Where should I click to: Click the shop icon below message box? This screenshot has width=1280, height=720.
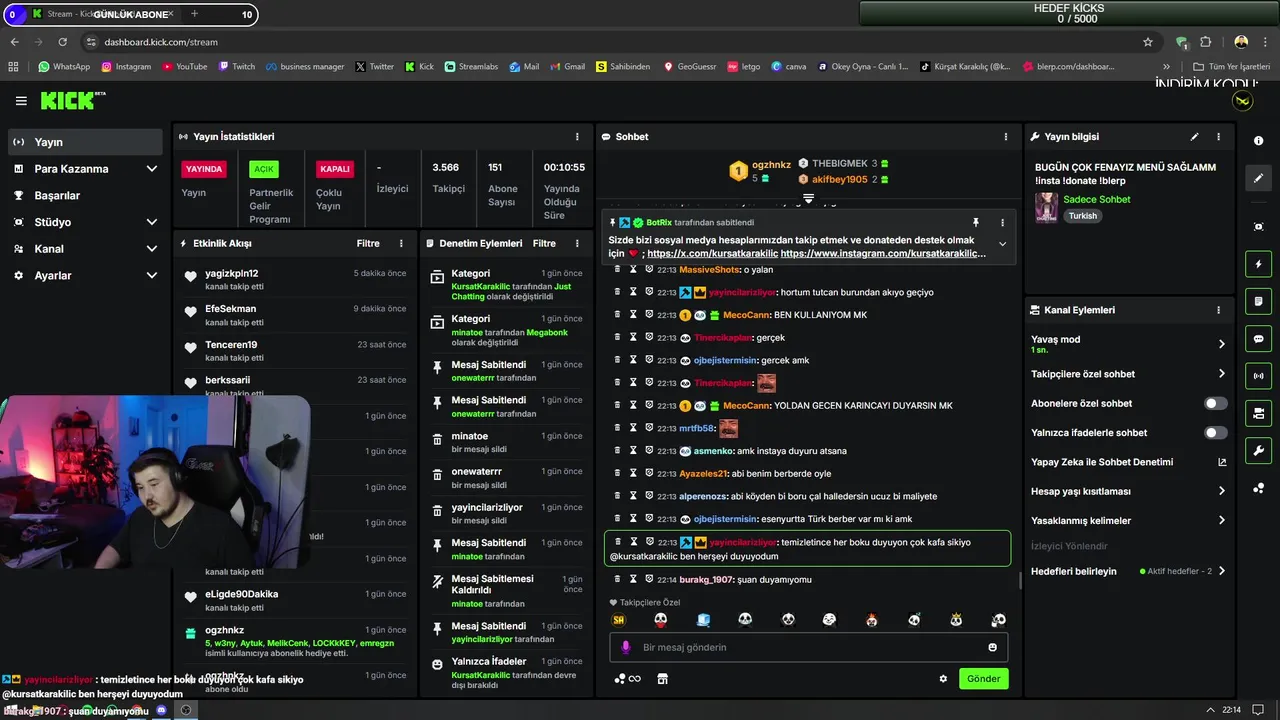tap(662, 679)
